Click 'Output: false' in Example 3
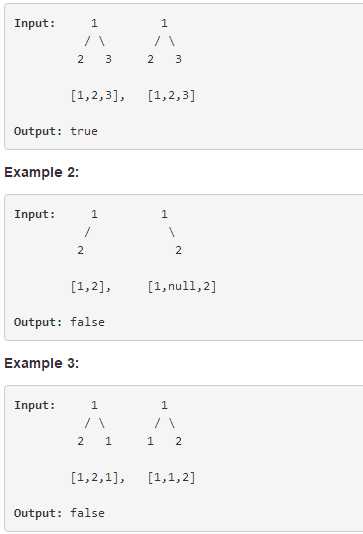 click(59, 513)
